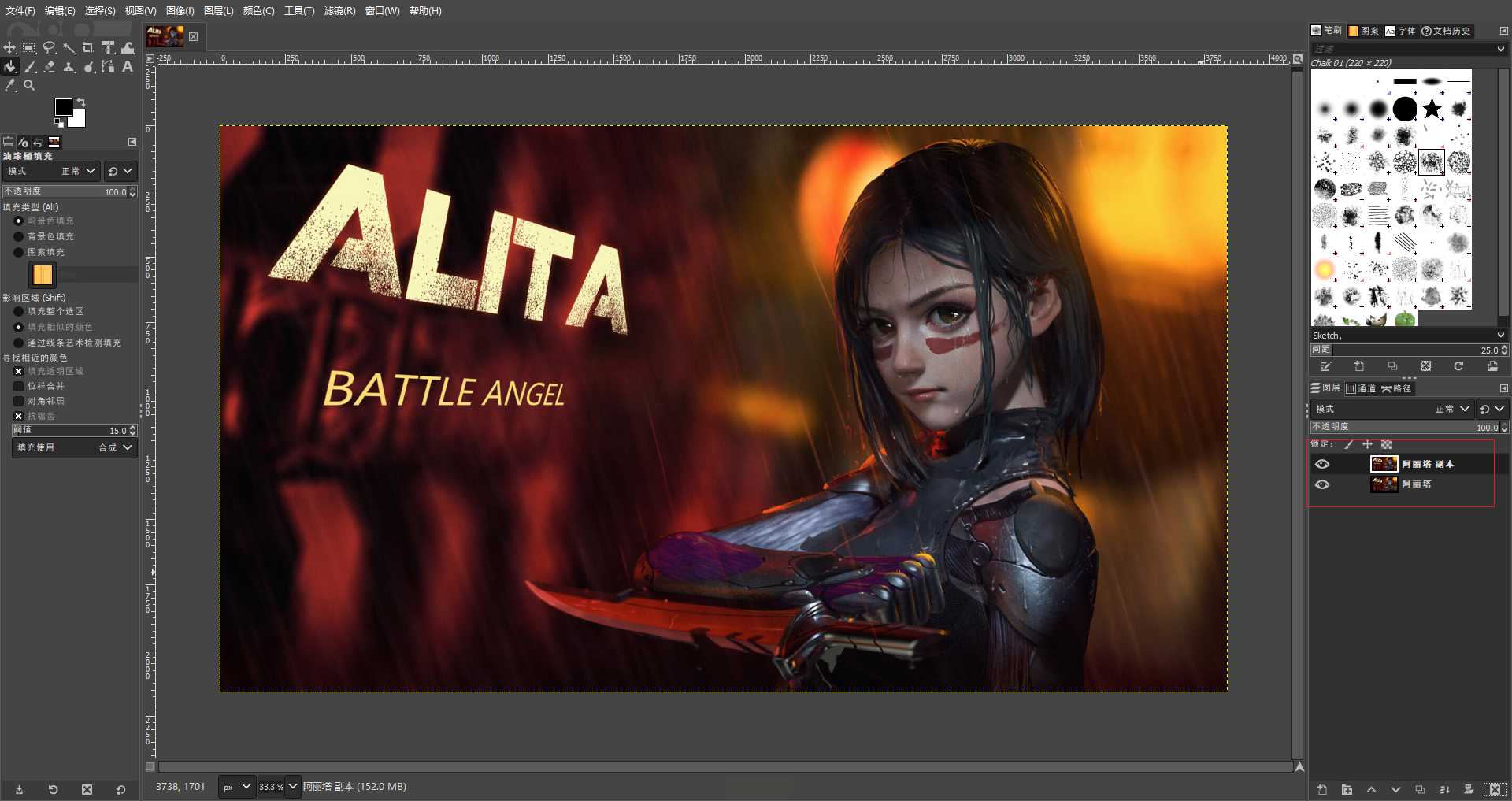Viewport: 1512px width, 801px height.
Task: Select the 填充整个选区 radio option
Action: tap(19, 311)
